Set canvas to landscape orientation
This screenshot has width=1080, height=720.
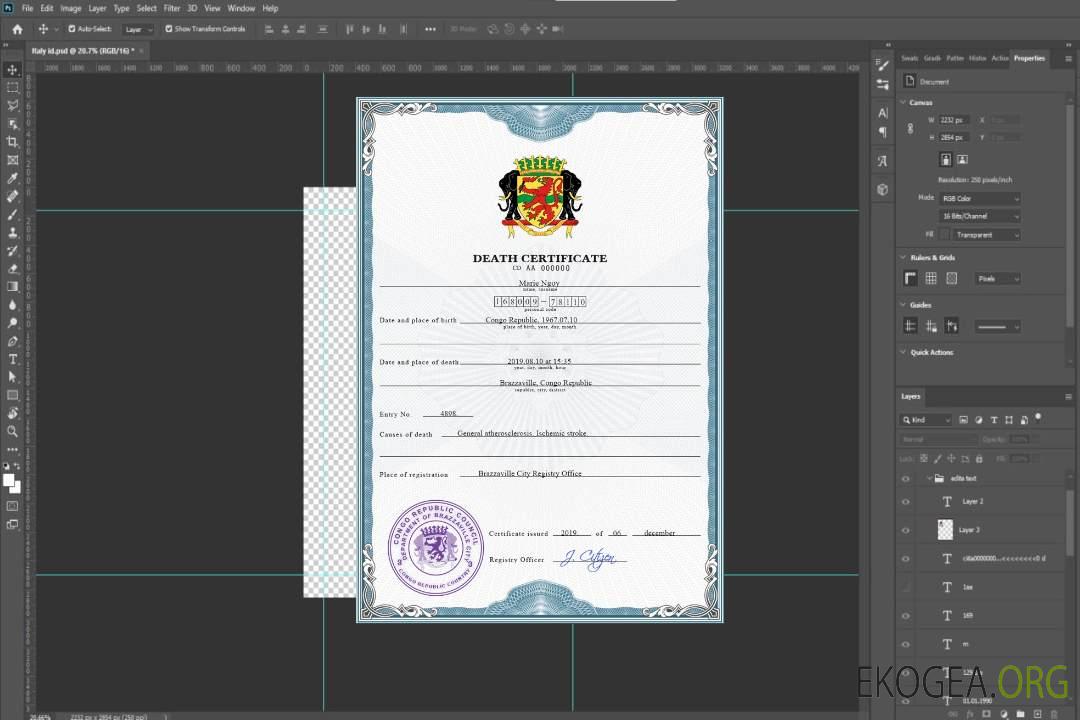pos(963,160)
